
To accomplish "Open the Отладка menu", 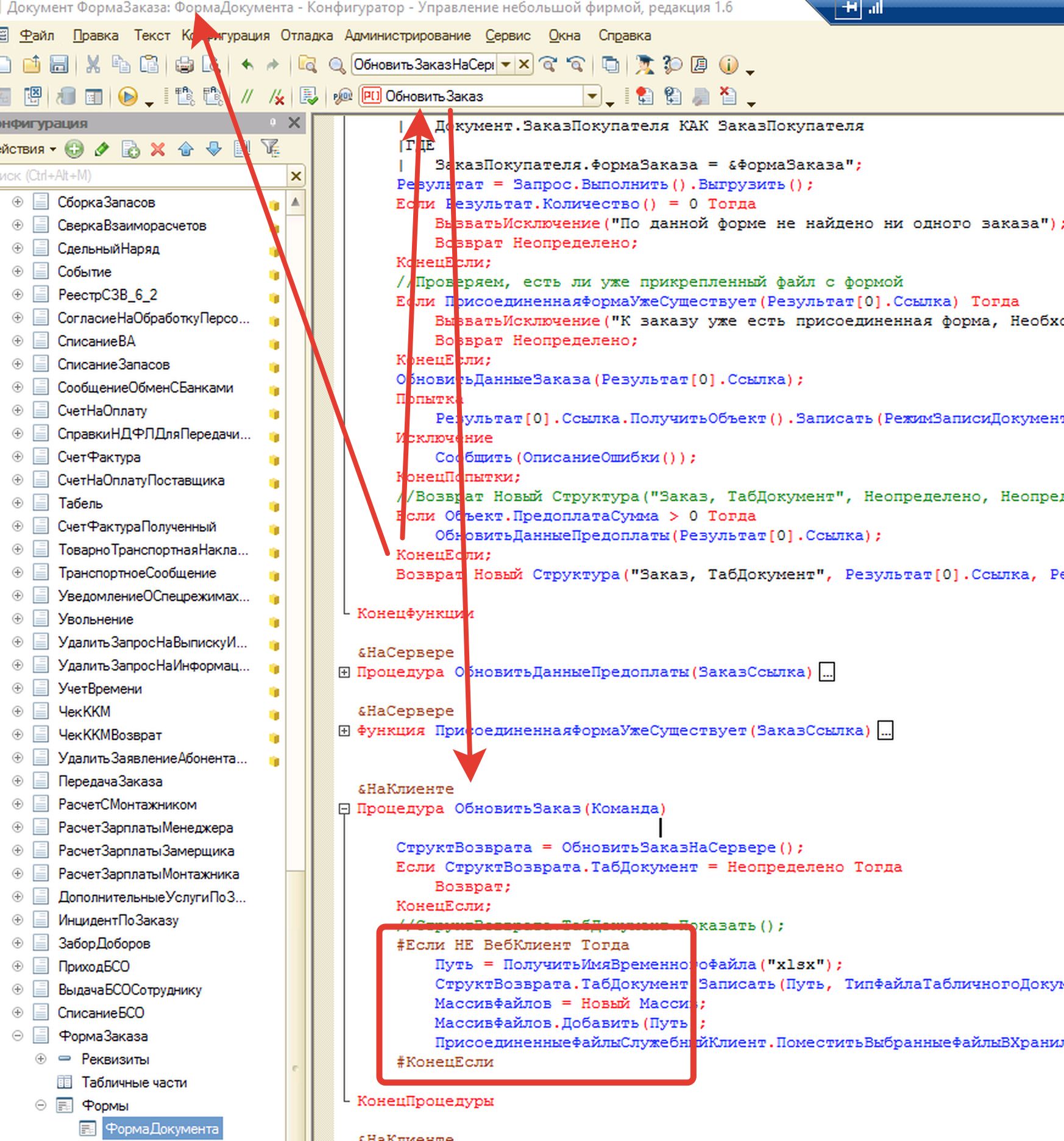I will [x=307, y=35].
